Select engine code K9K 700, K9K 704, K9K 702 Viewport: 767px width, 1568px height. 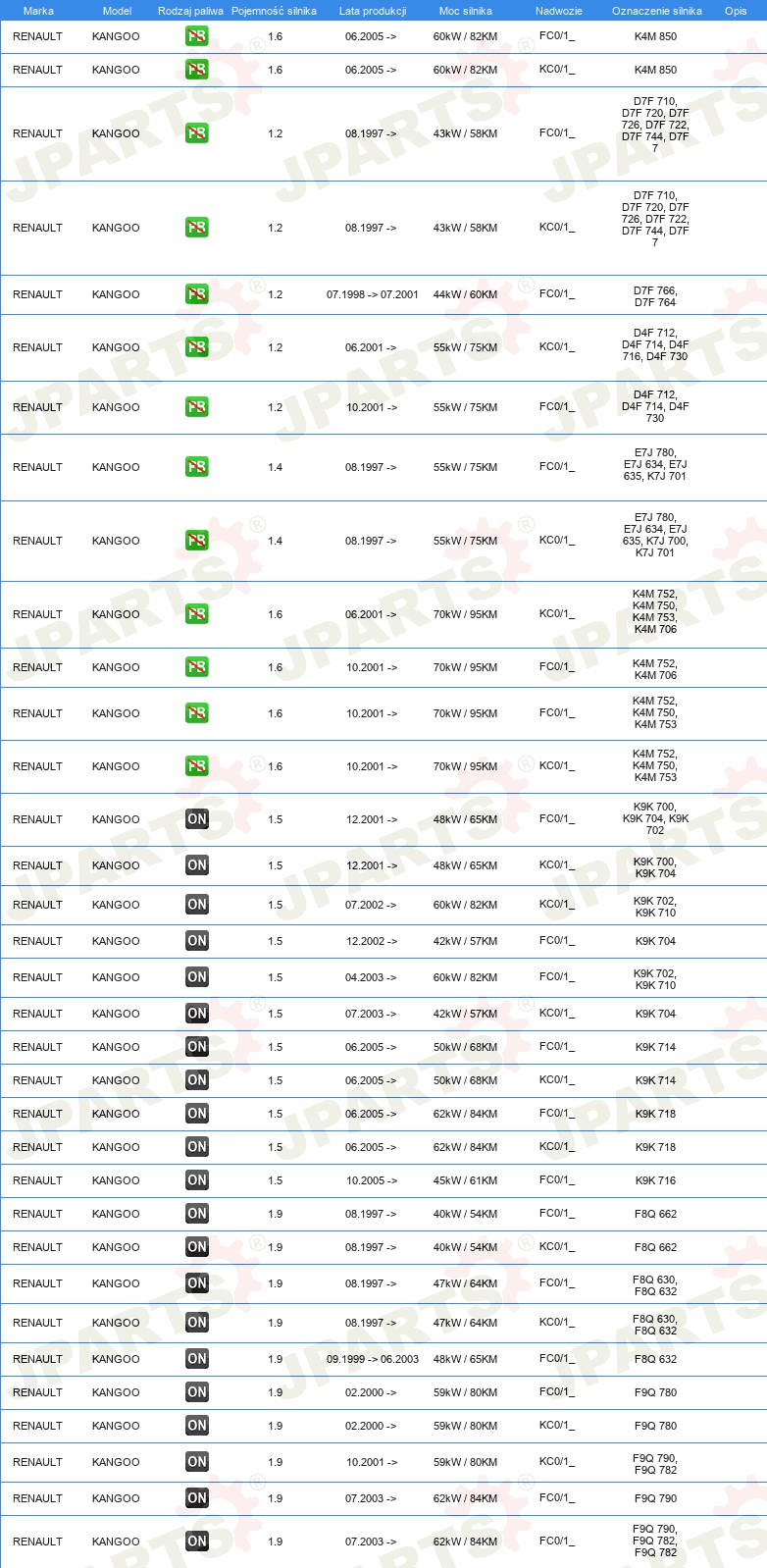click(655, 818)
